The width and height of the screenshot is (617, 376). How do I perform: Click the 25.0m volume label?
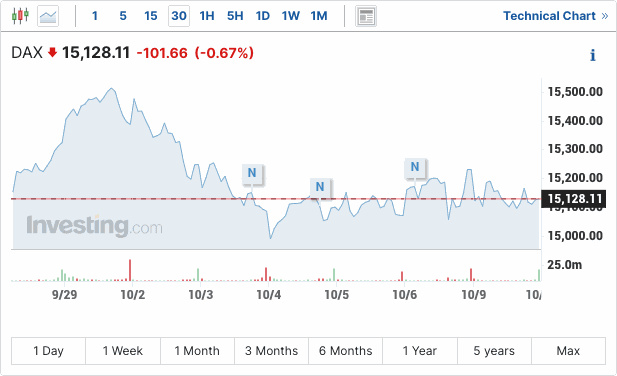pos(564,265)
